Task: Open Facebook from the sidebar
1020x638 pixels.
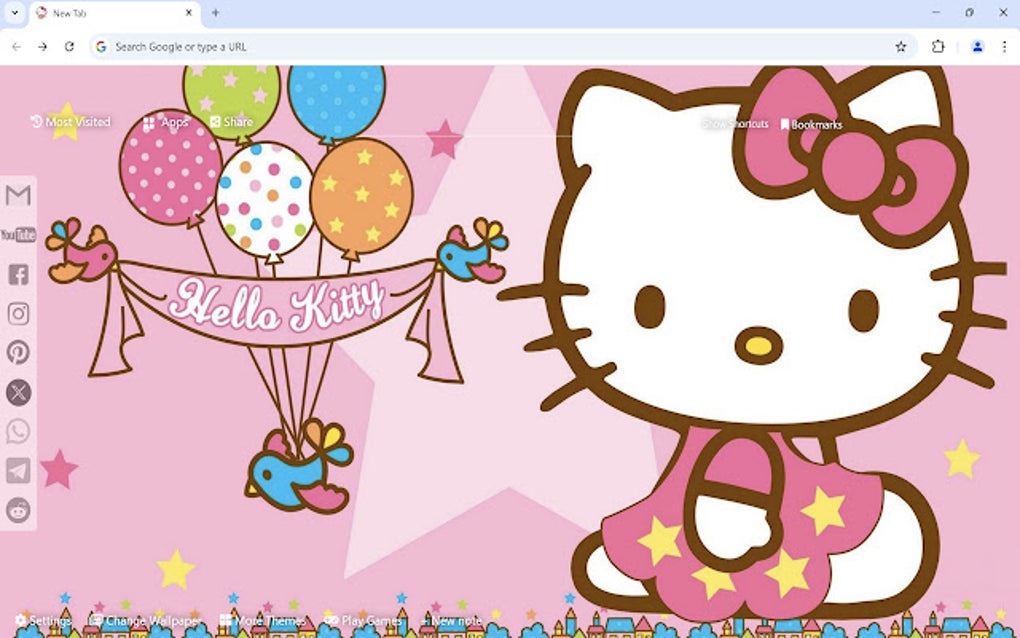Action: coord(18,274)
